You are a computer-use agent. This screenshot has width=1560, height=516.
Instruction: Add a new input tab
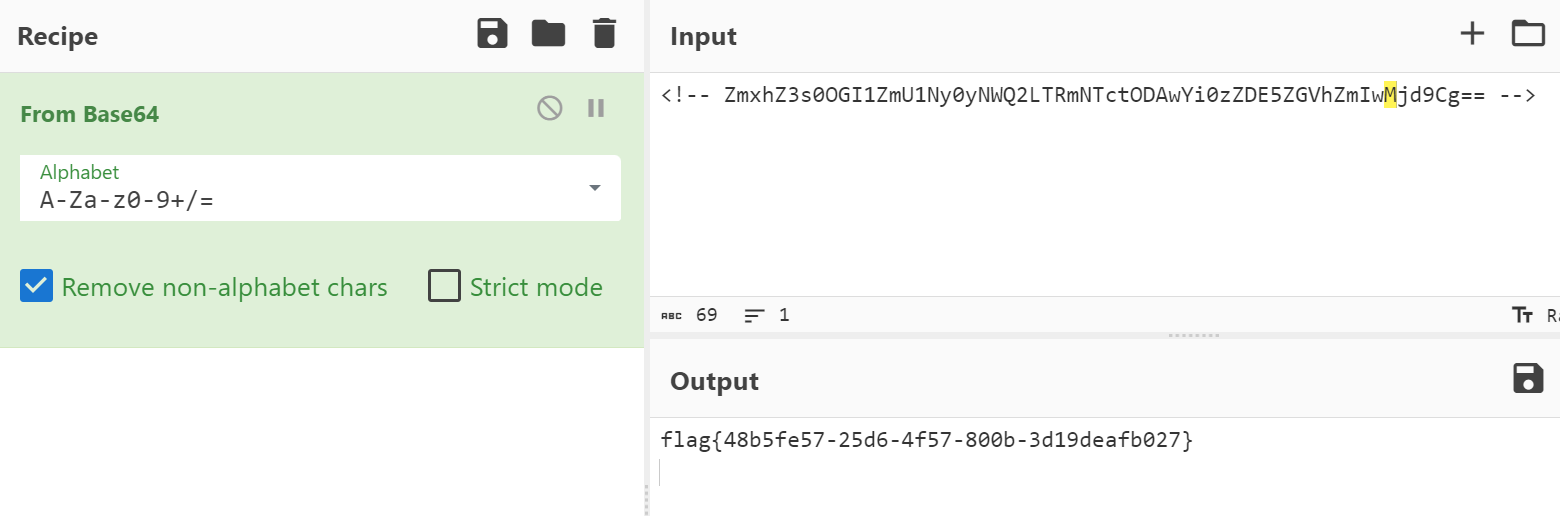click(1472, 34)
